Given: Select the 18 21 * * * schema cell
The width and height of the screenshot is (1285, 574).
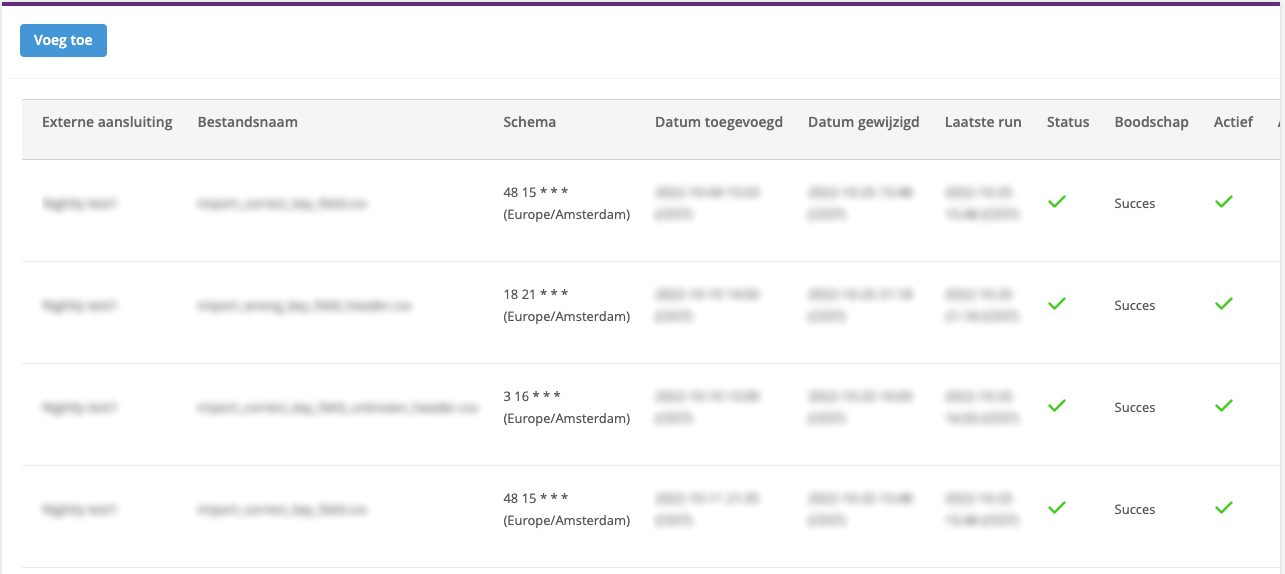Looking at the screenshot, I should tap(566, 305).
